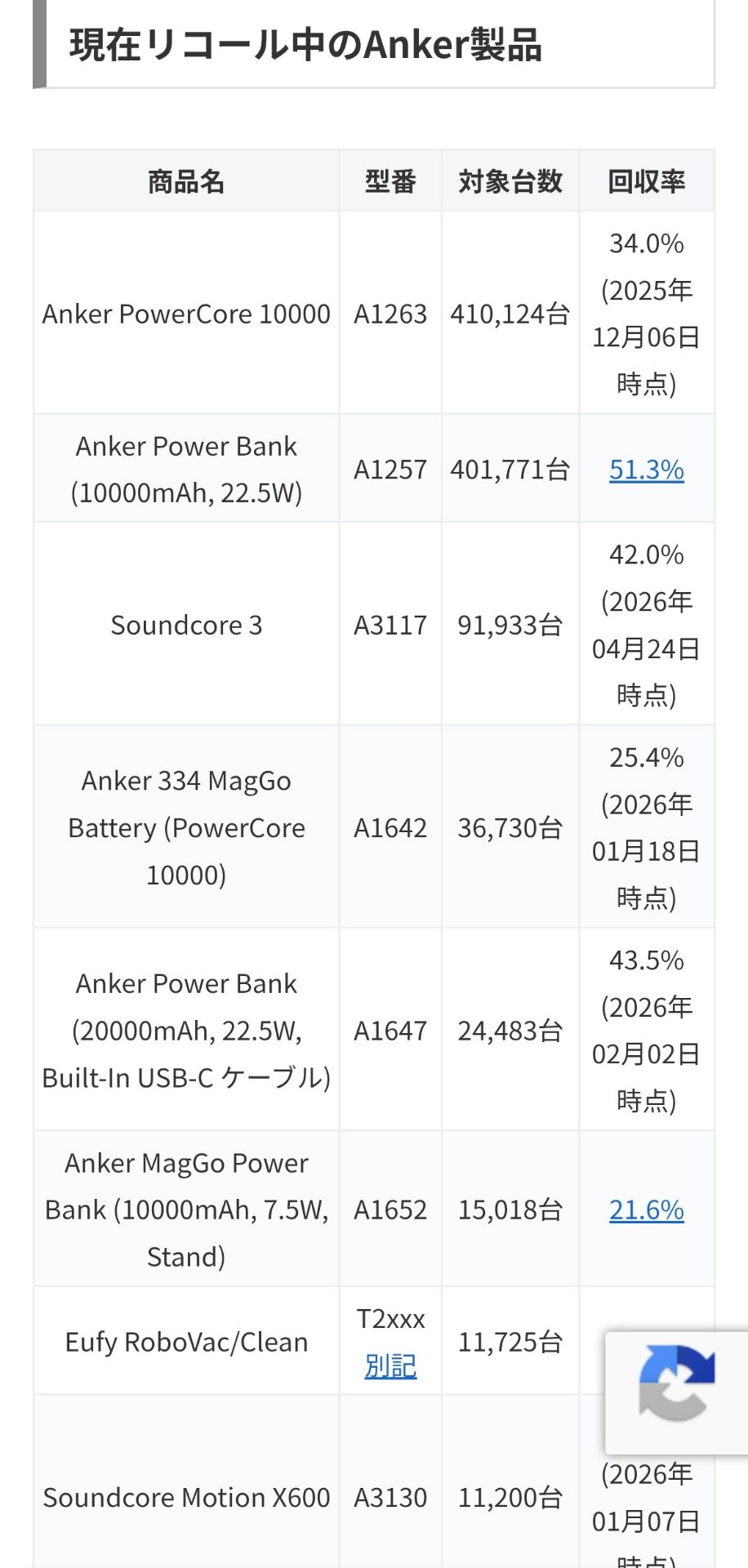The width and height of the screenshot is (748, 1568).
Task: Click the Anker 334 MagGo Battery cell
Action: tap(186, 827)
